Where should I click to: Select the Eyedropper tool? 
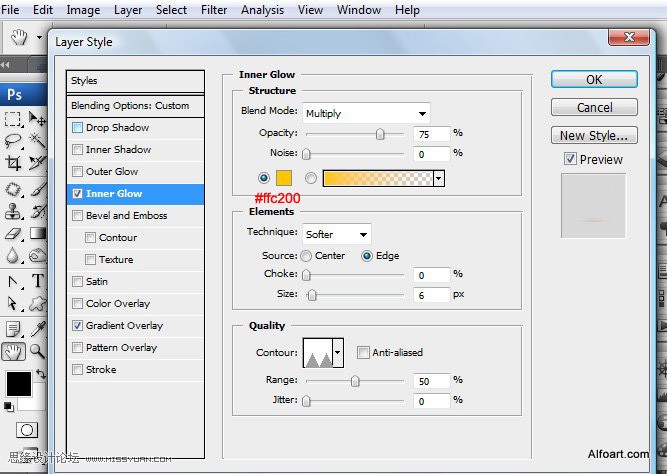click(37, 329)
